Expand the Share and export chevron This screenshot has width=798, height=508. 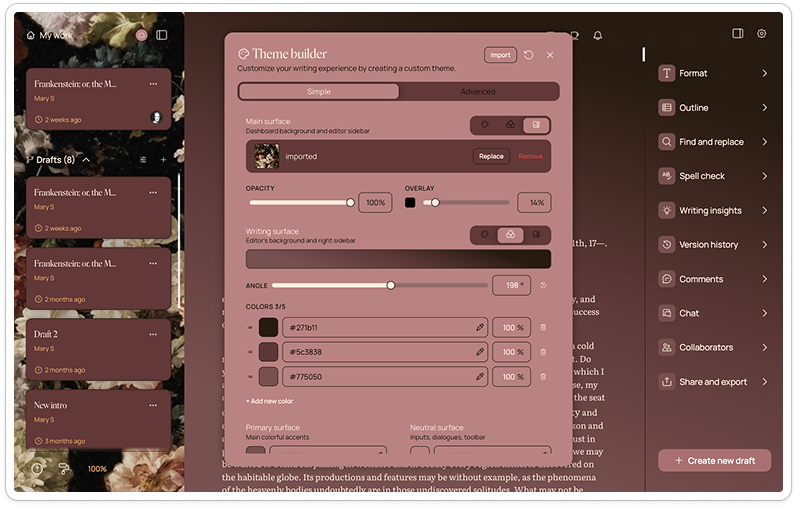coord(764,382)
